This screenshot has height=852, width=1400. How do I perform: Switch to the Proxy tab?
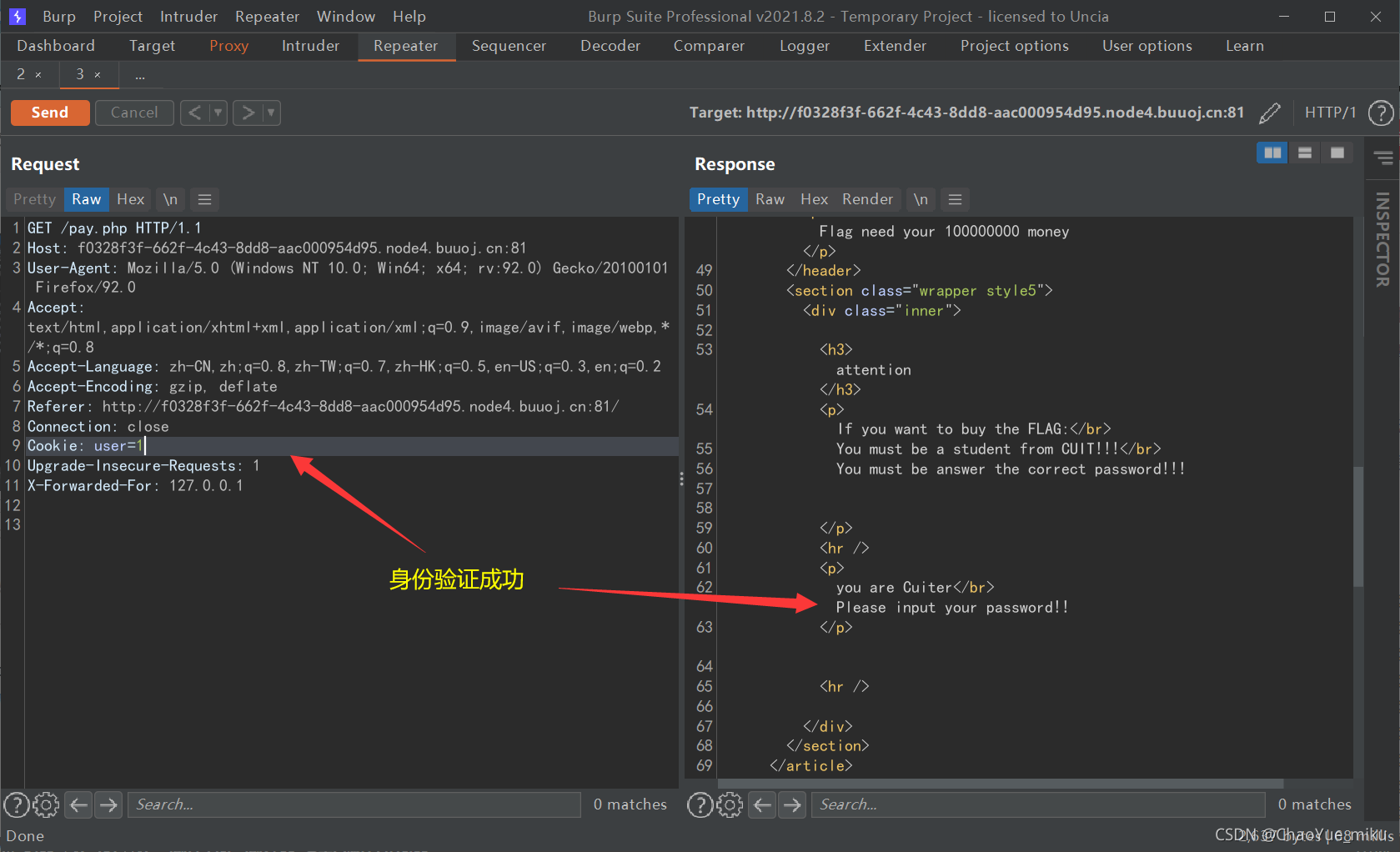point(228,46)
